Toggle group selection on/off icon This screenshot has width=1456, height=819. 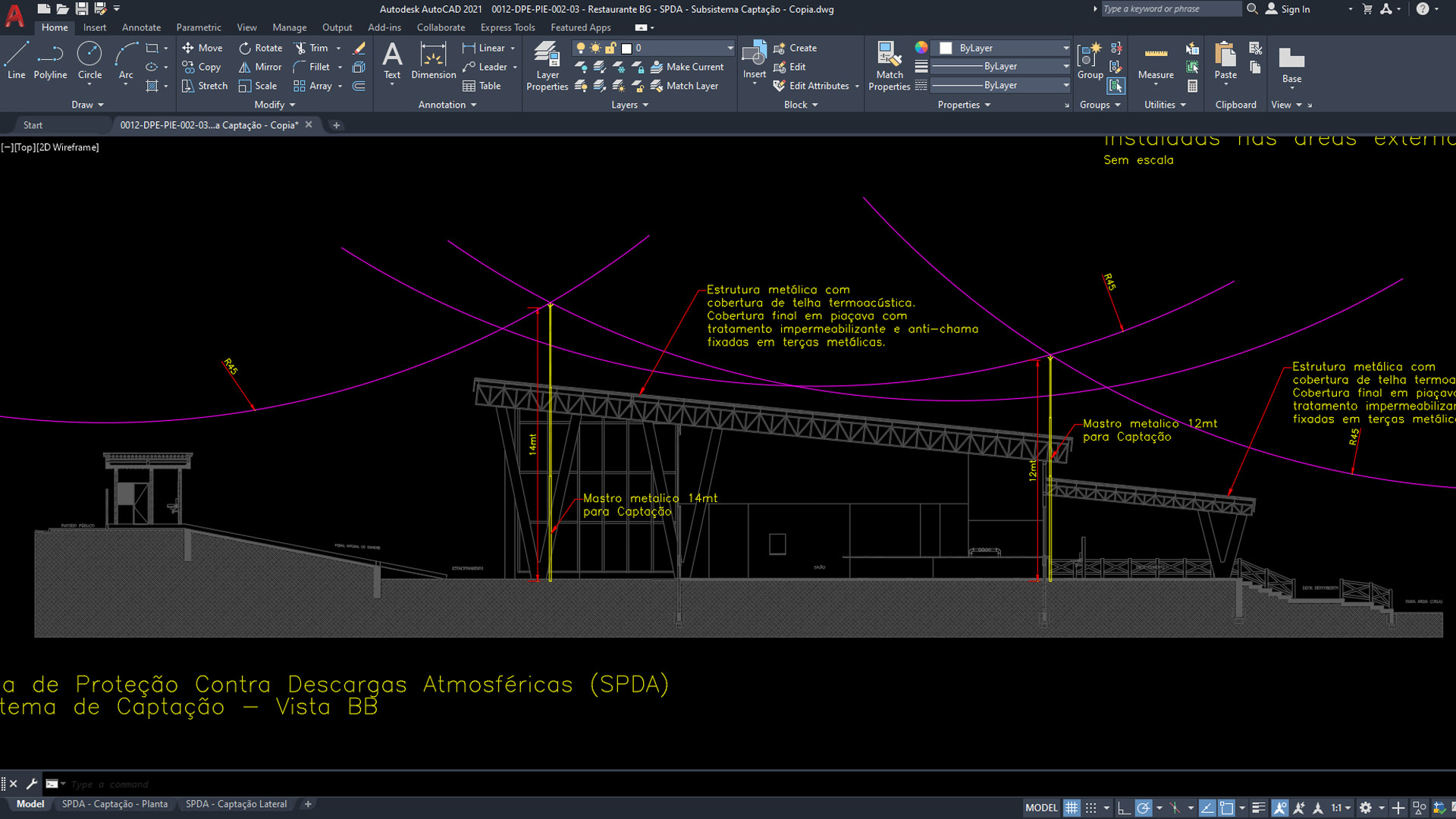[x=1116, y=86]
